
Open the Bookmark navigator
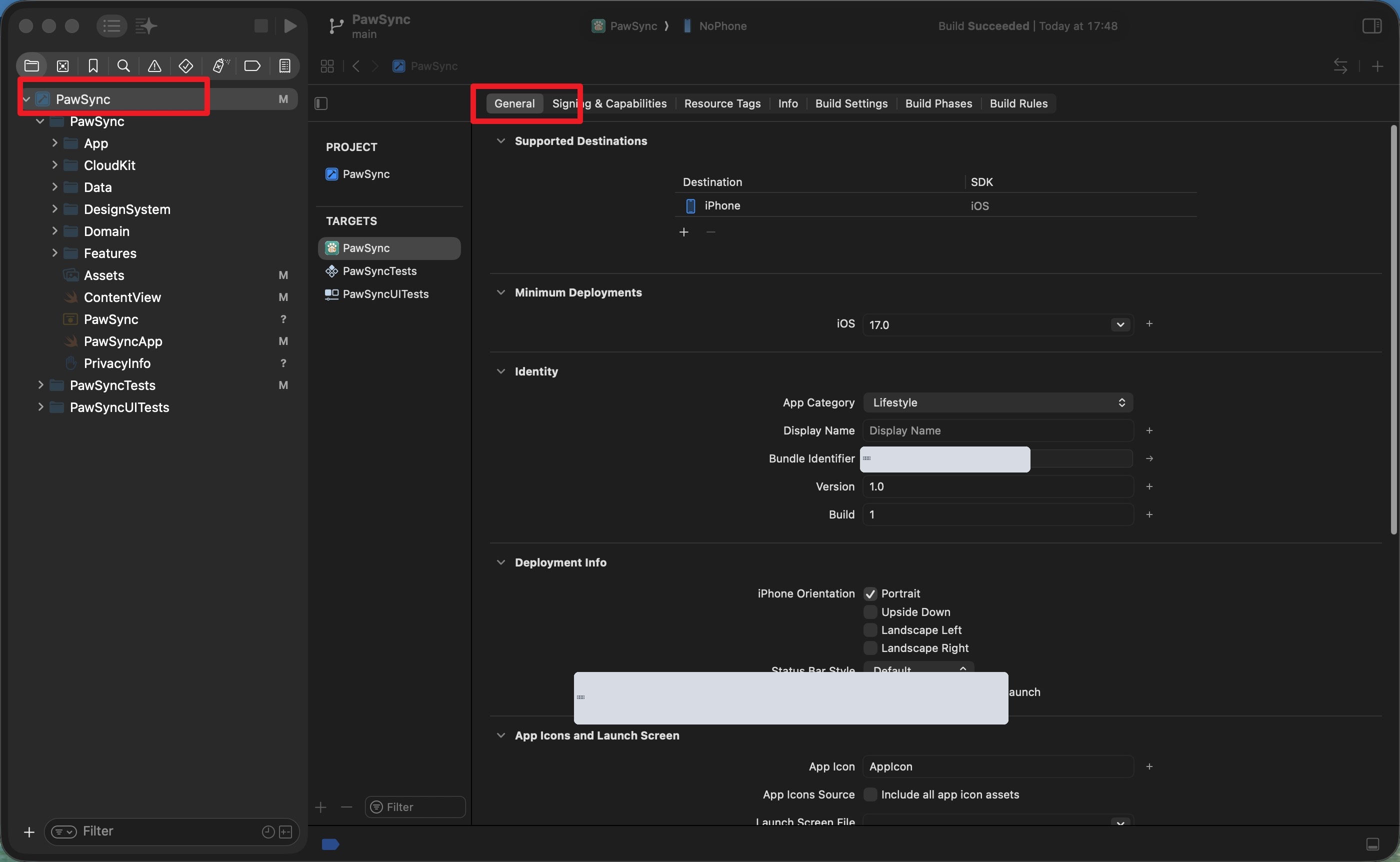click(93, 66)
